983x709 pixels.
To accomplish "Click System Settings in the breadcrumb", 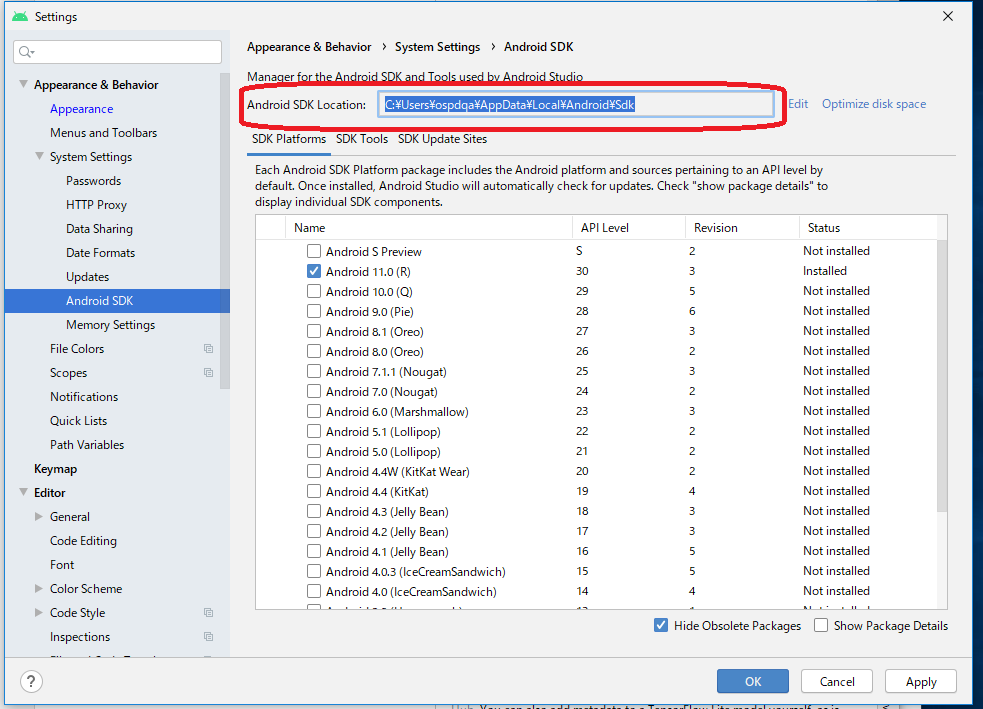I will (x=438, y=47).
